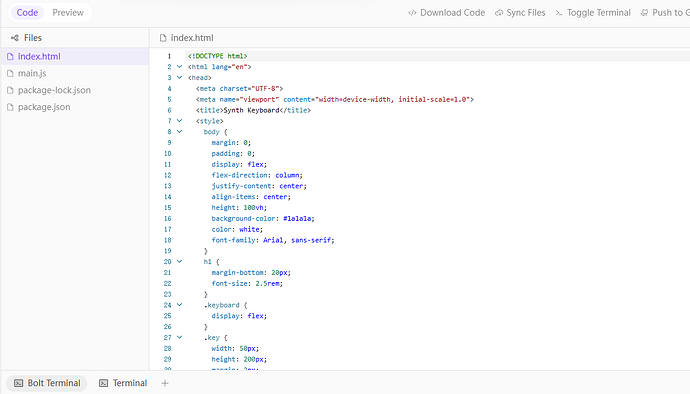690x394 pixels.
Task: Open package.json in the file tree
Action: pos(75,107)
